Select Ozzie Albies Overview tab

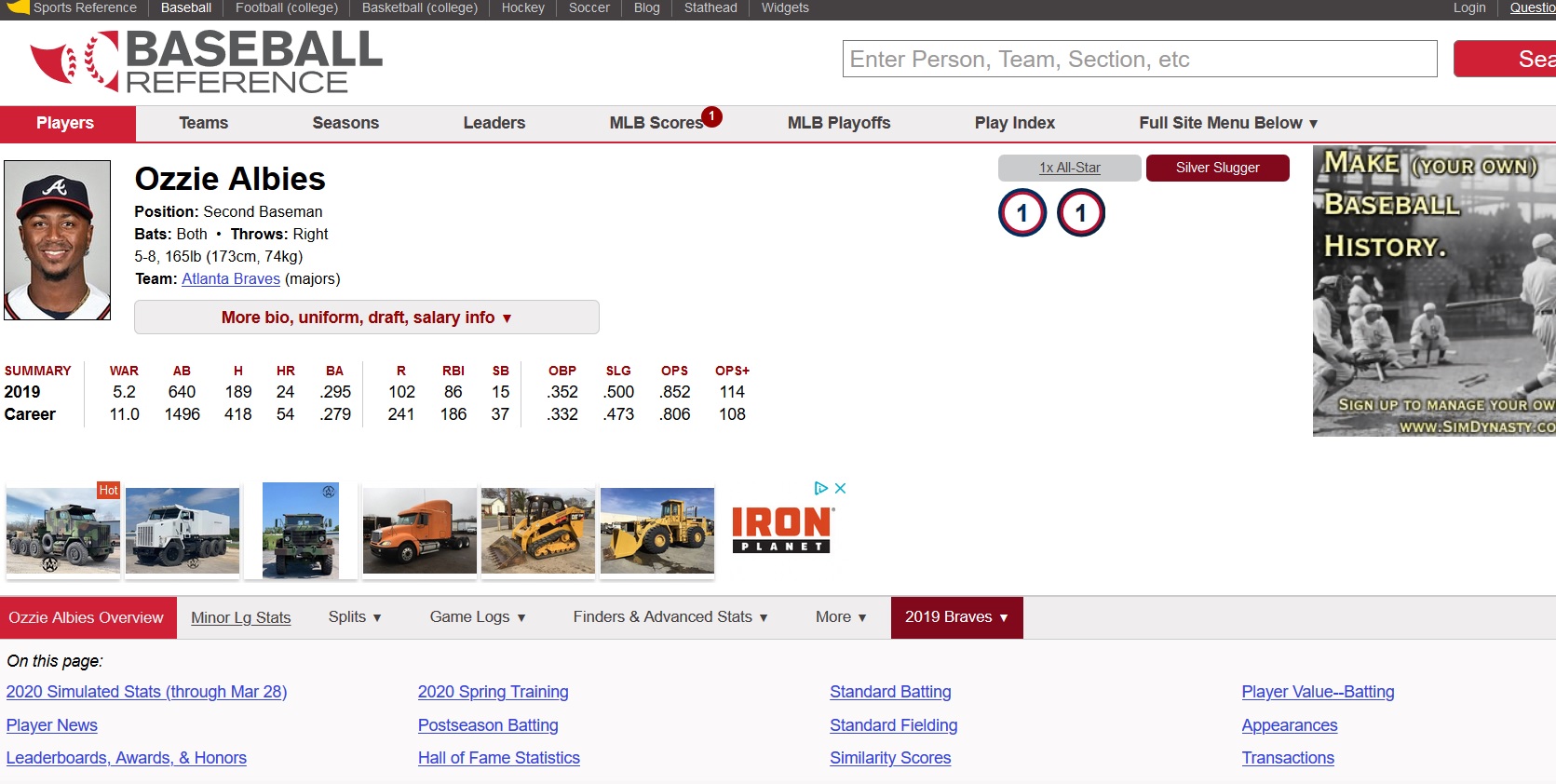pyautogui.click(x=87, y=617)
